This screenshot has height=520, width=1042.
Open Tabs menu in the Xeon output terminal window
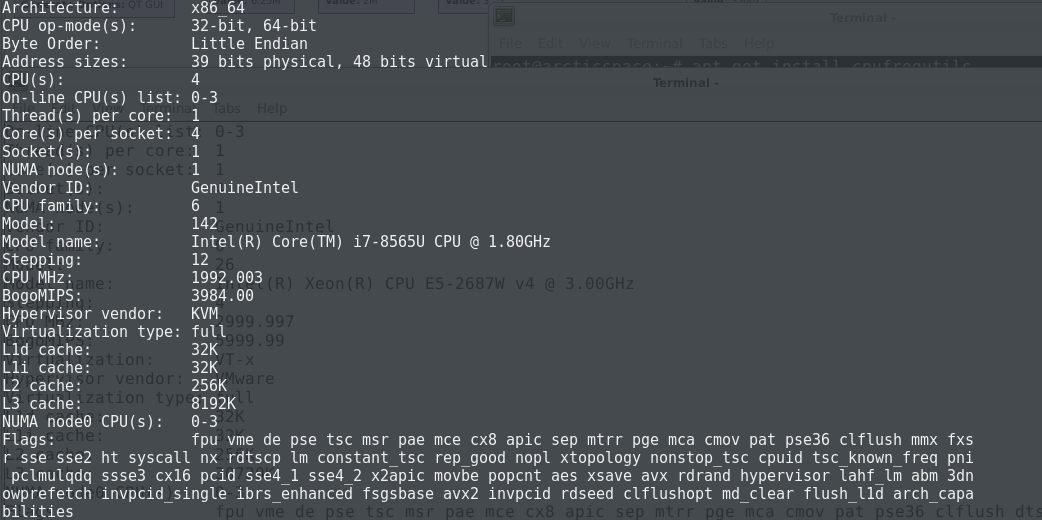[227, 108]
